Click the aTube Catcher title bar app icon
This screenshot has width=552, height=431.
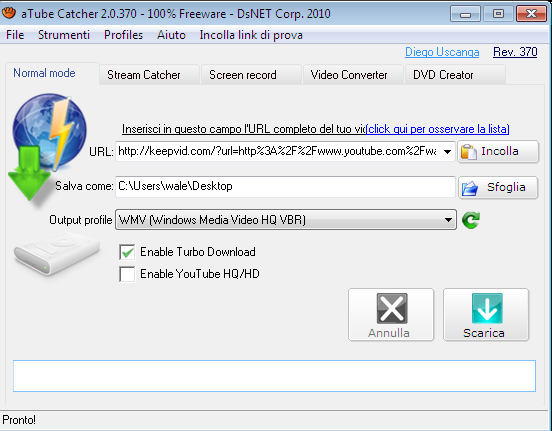9,13
